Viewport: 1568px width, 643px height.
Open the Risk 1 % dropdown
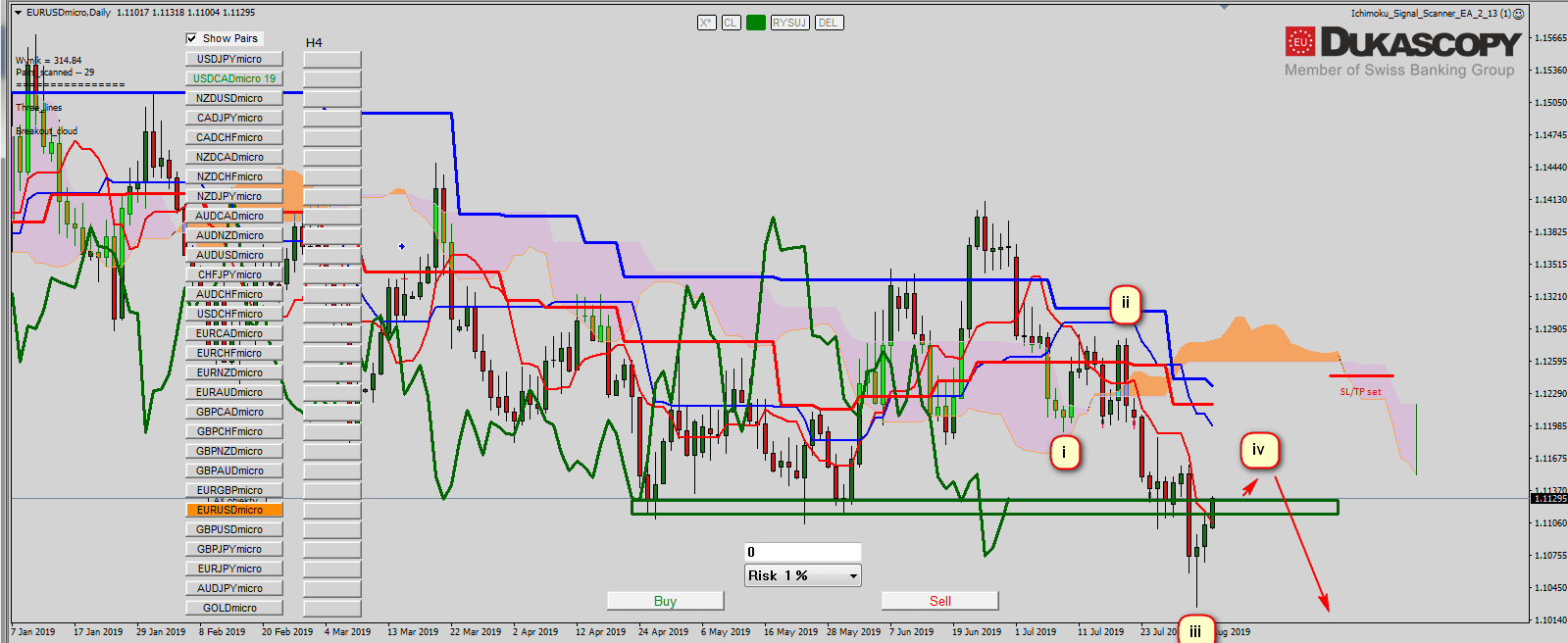coord(853,576)
